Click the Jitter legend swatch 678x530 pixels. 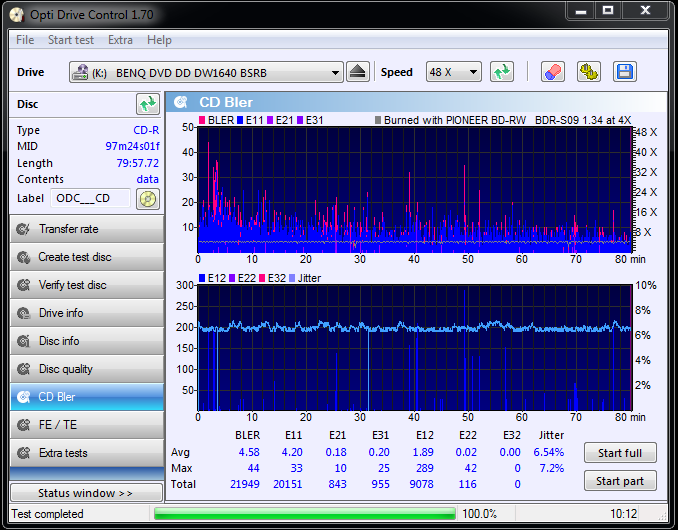click(x=292, y=278)
